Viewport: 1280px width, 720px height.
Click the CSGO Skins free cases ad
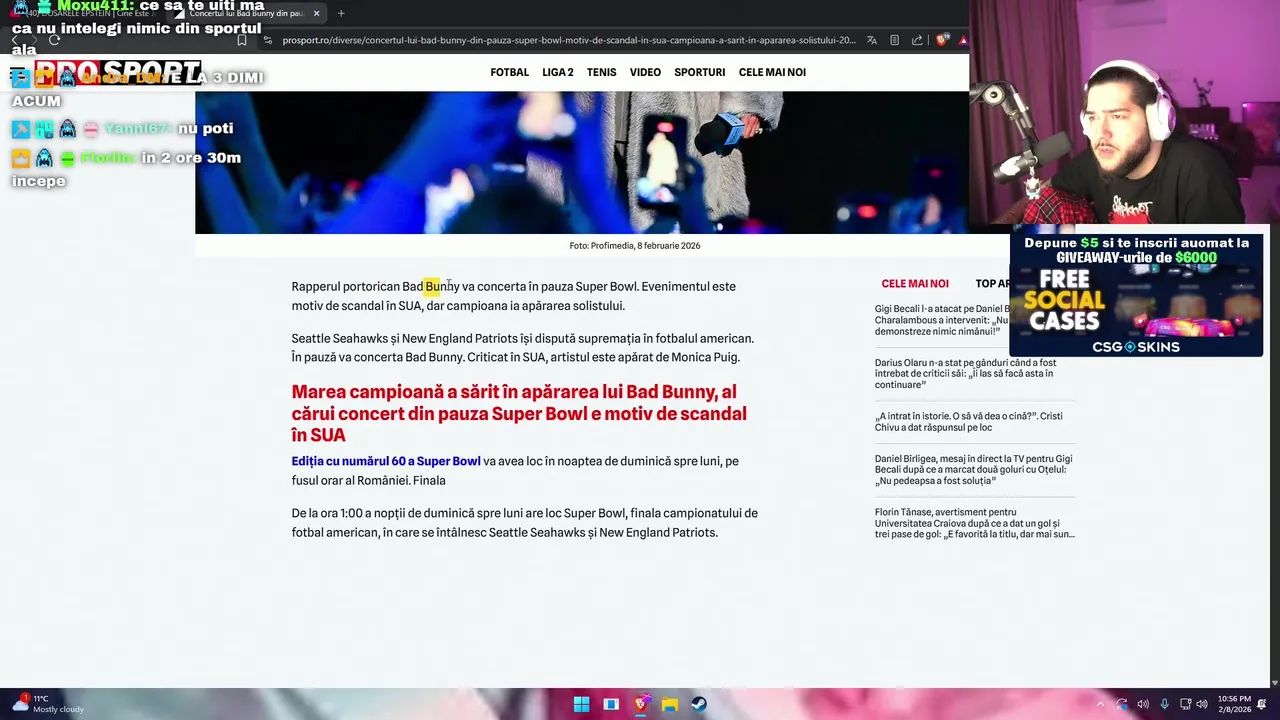1136,294
